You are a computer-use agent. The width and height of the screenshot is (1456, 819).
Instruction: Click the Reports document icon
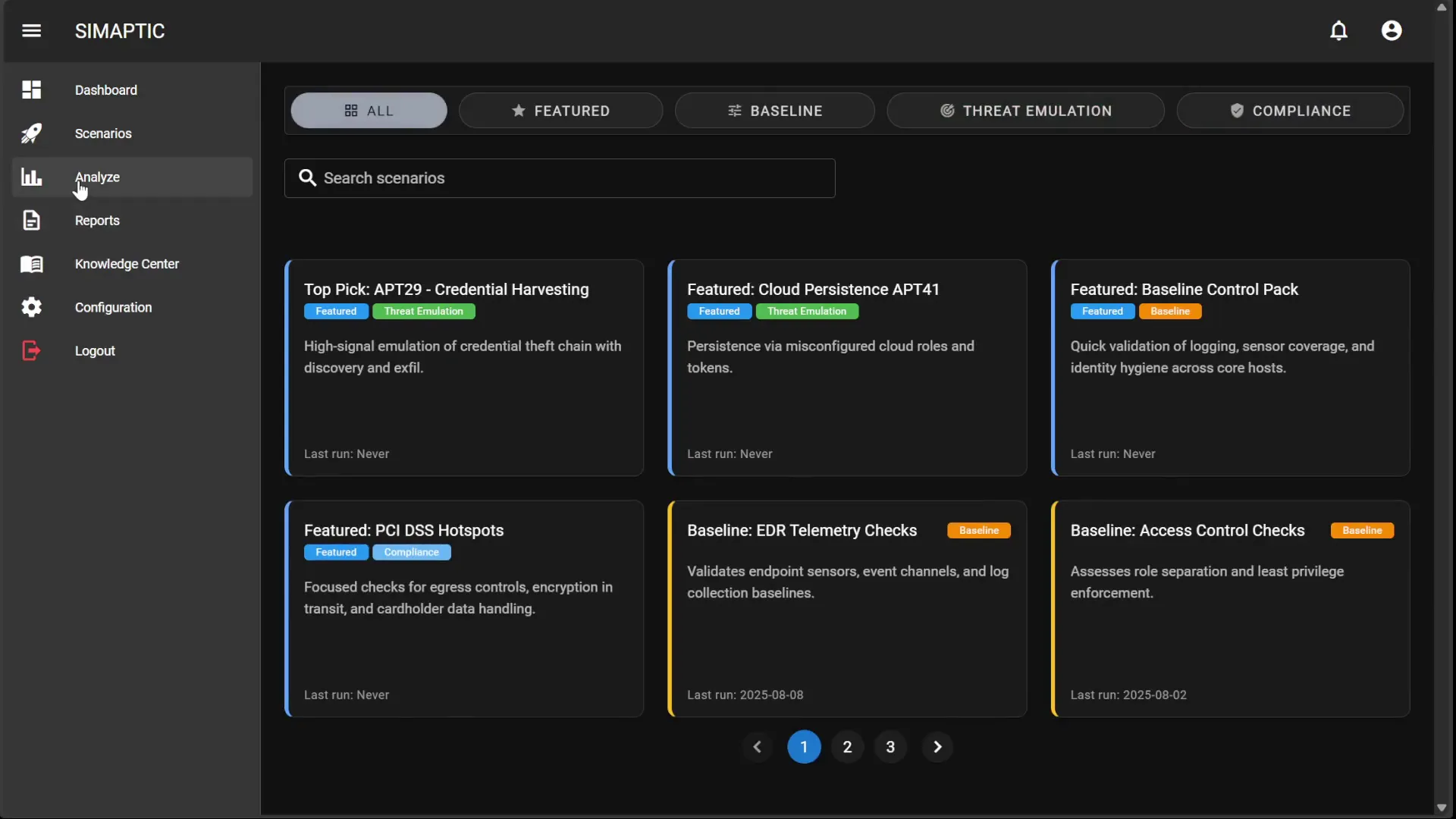tap(31, 221)
